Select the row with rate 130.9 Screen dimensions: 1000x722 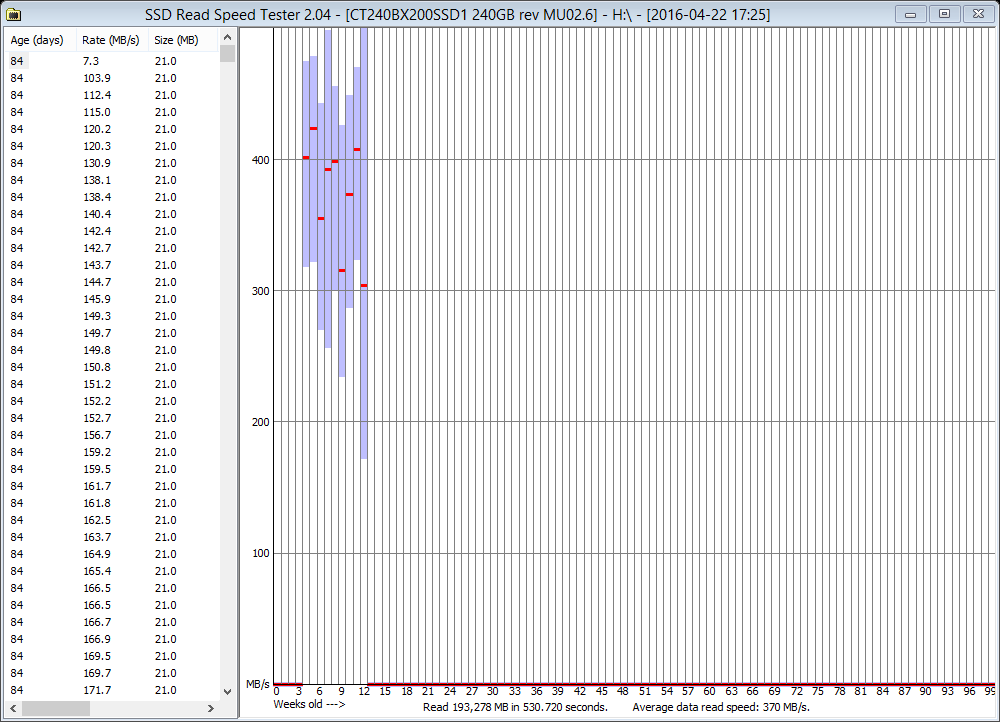(112, 163)
